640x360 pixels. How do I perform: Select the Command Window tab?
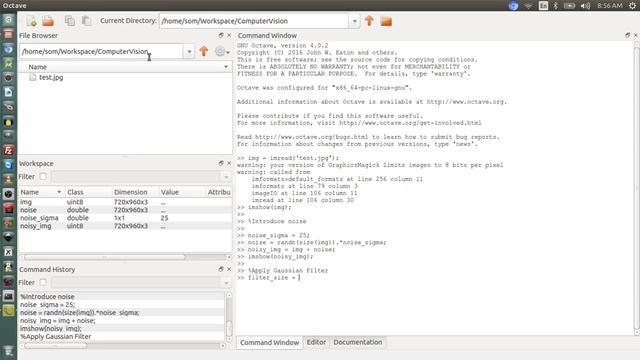tap(269, 342)
